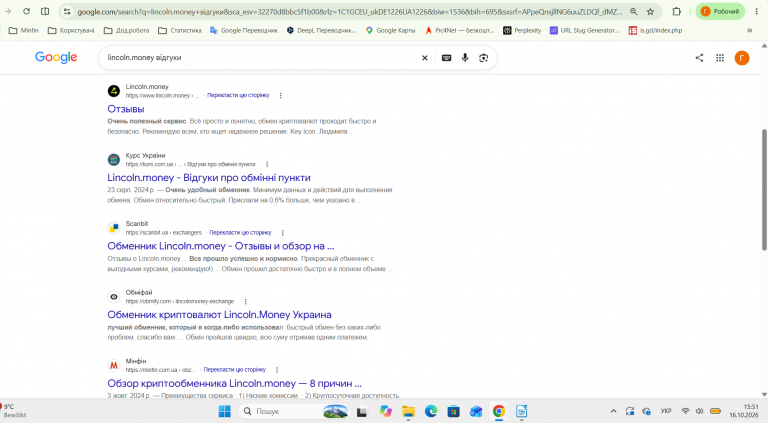Image resolution: width=768 pixels, height=423 pixels.
Task: Click the Scanbit site favicon
Action: [x=114, y=228]
